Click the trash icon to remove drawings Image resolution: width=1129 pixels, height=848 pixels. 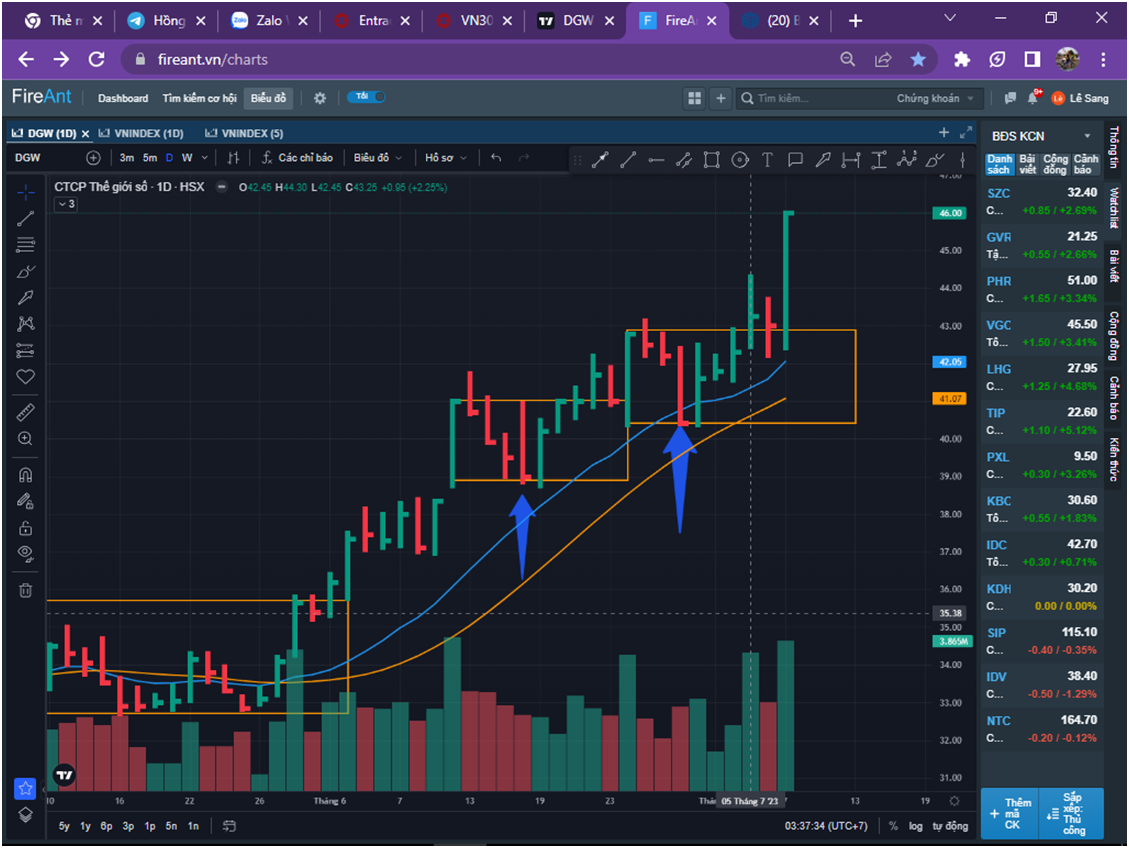click(x=25, y=590)
